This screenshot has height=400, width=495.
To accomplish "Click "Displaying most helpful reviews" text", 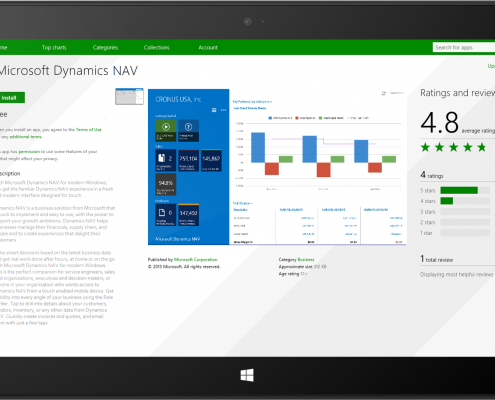I will pos(457,274).
